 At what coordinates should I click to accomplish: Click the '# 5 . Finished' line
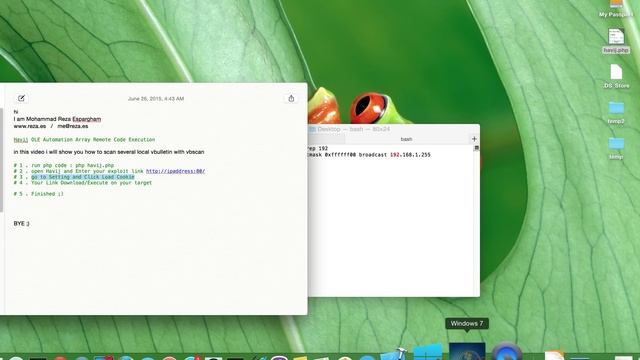click(38, 194)
